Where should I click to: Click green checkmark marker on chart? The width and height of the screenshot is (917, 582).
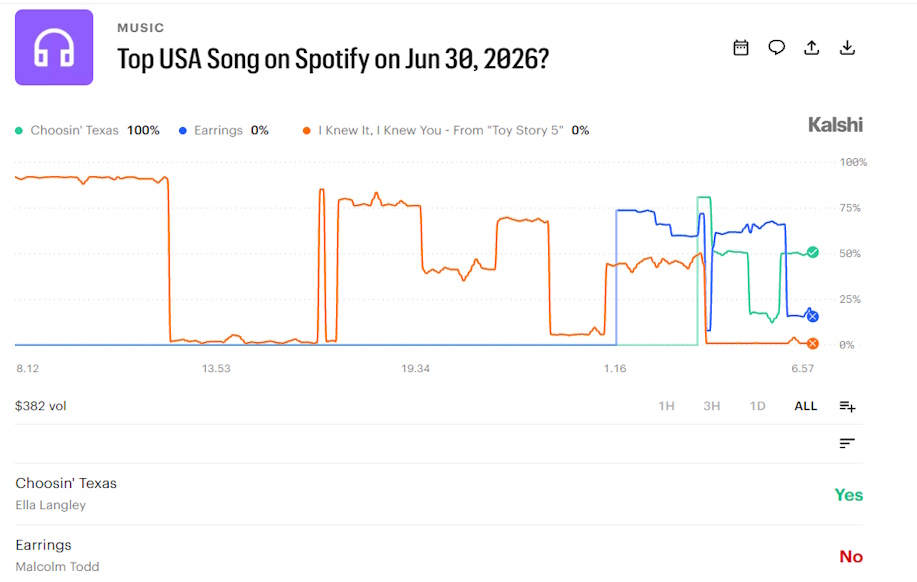click(813, 252)
